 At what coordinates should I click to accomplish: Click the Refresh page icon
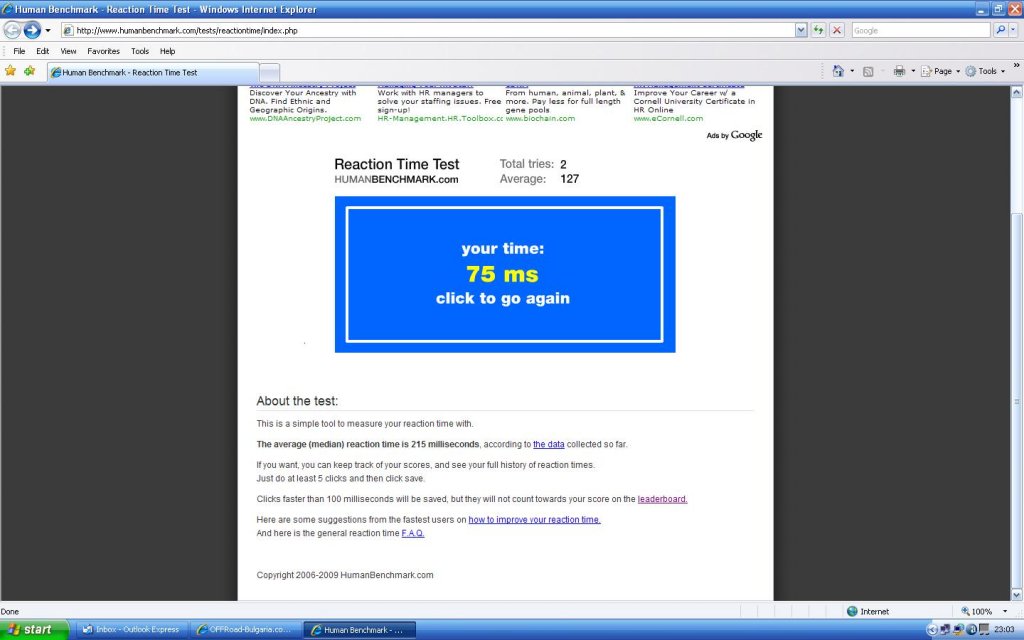[x=818, y=30]
